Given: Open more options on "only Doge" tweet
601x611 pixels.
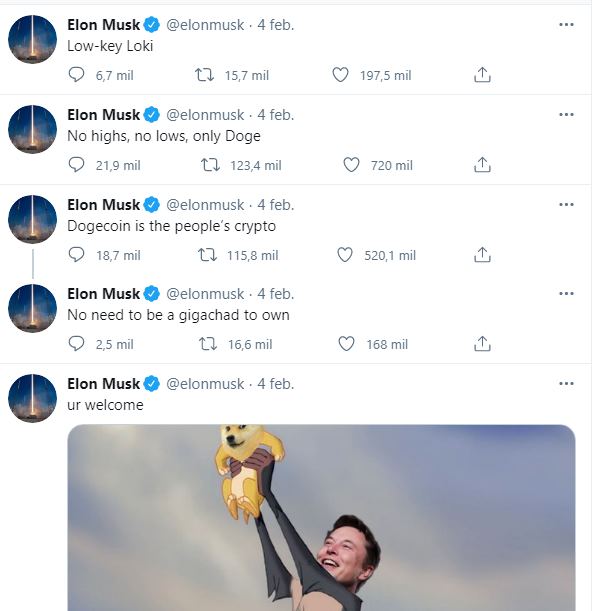Looking at the screenshot, I should 567,114.
